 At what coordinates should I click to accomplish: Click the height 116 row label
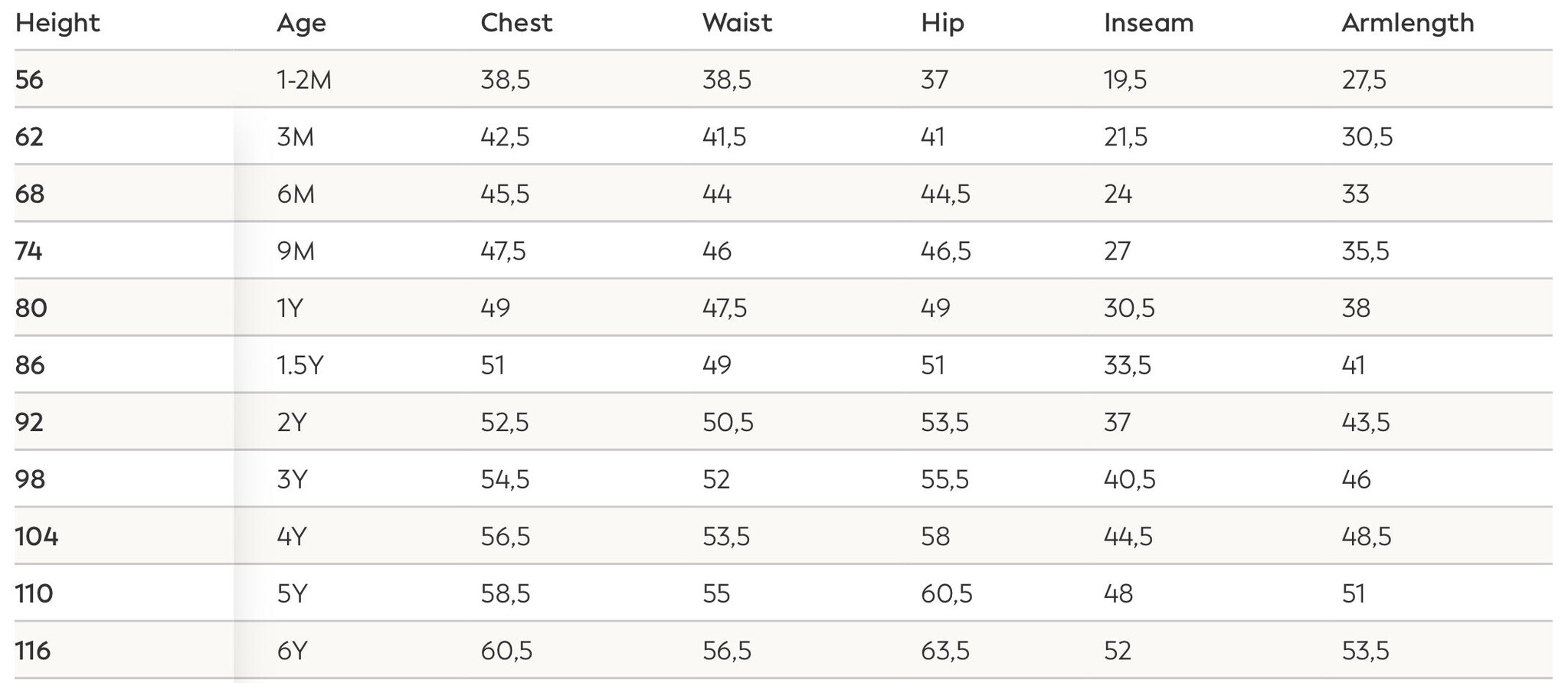33,651
